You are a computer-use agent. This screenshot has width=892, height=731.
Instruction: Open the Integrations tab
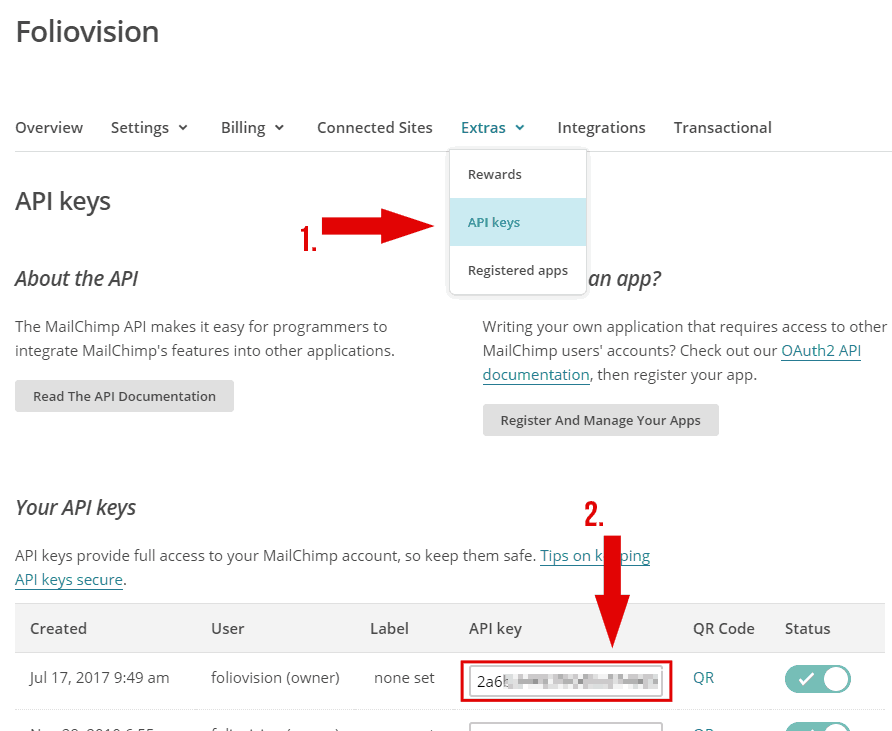(x=601, y=127)
